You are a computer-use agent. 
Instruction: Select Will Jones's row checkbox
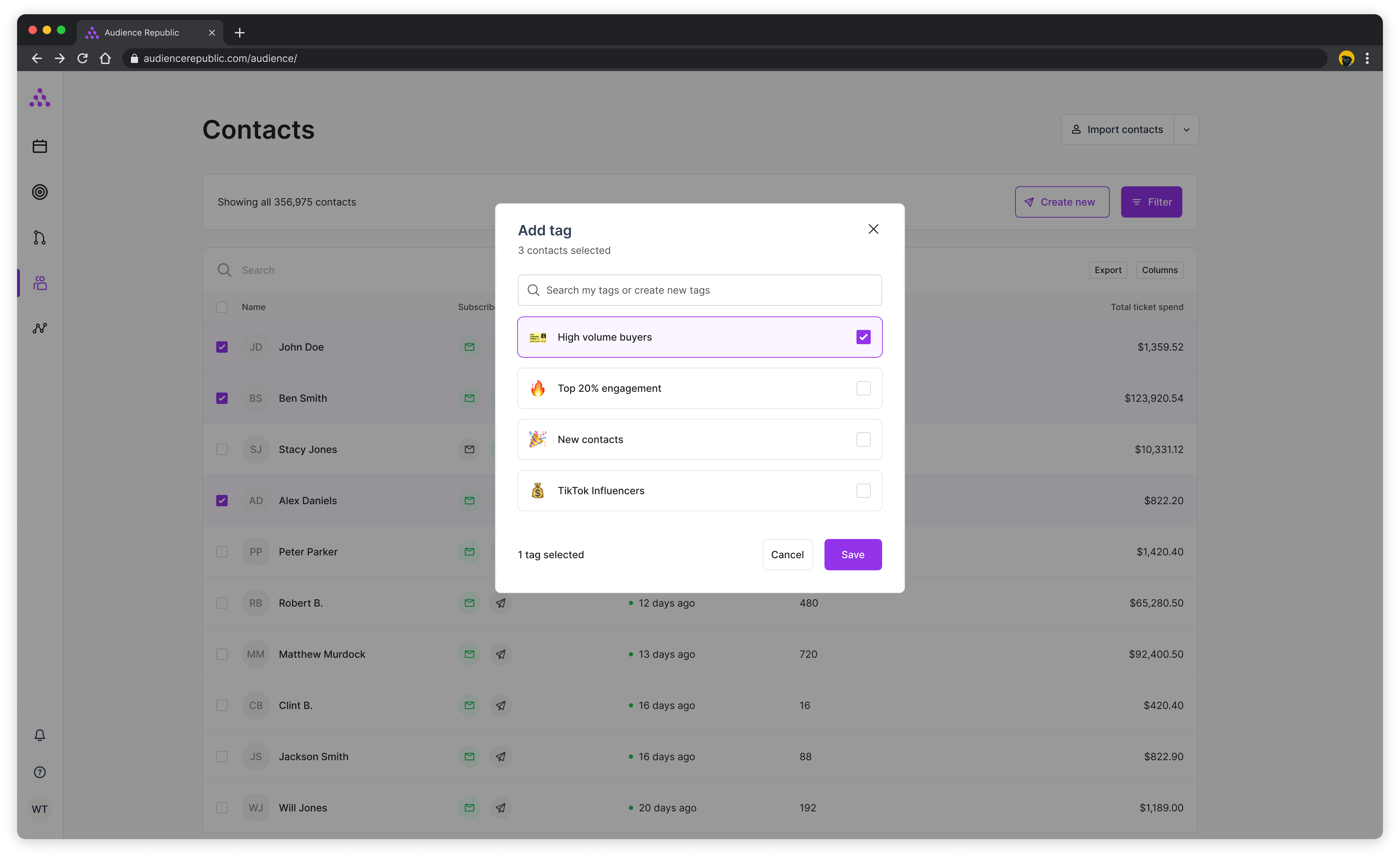(x=222, y=807)
